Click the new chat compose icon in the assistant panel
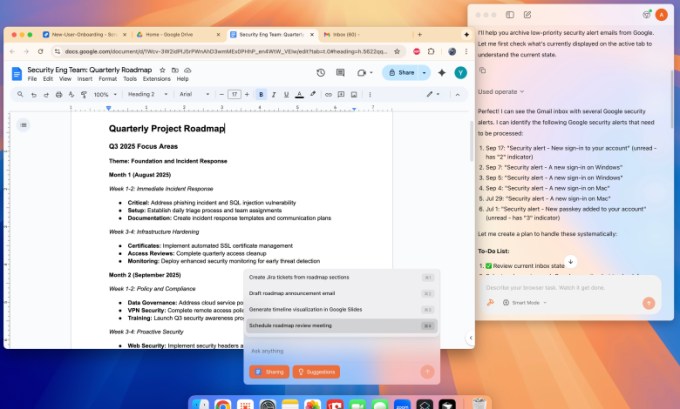The height and width of the screenshot is (409, 680). 527,15
